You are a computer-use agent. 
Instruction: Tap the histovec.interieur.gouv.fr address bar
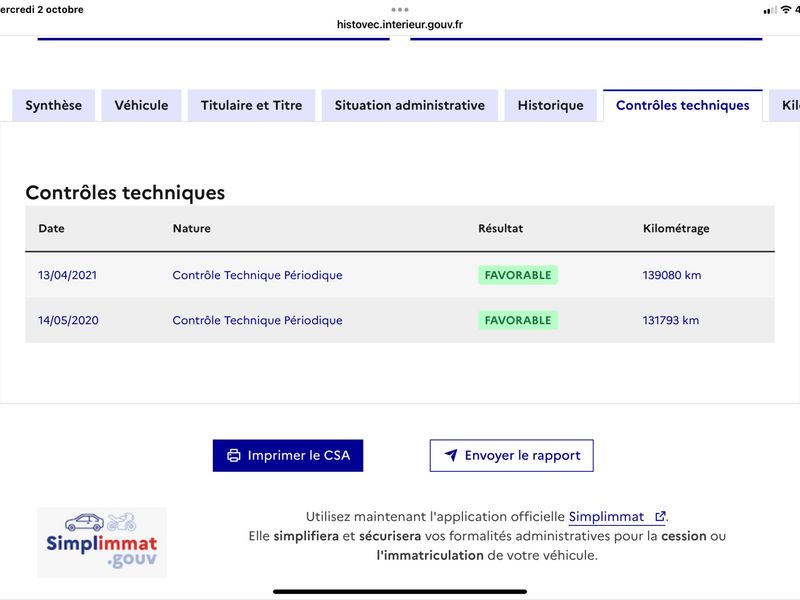[399, 24]
